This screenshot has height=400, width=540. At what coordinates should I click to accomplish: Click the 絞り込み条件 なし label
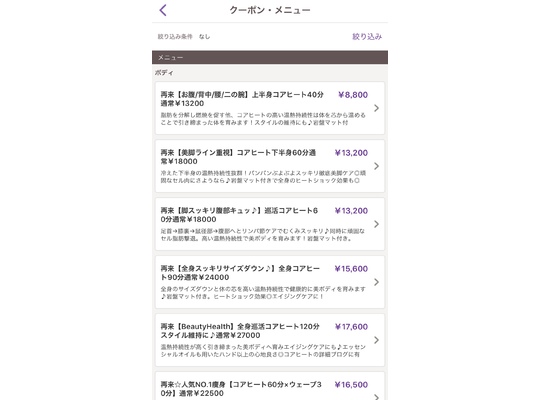184,37
